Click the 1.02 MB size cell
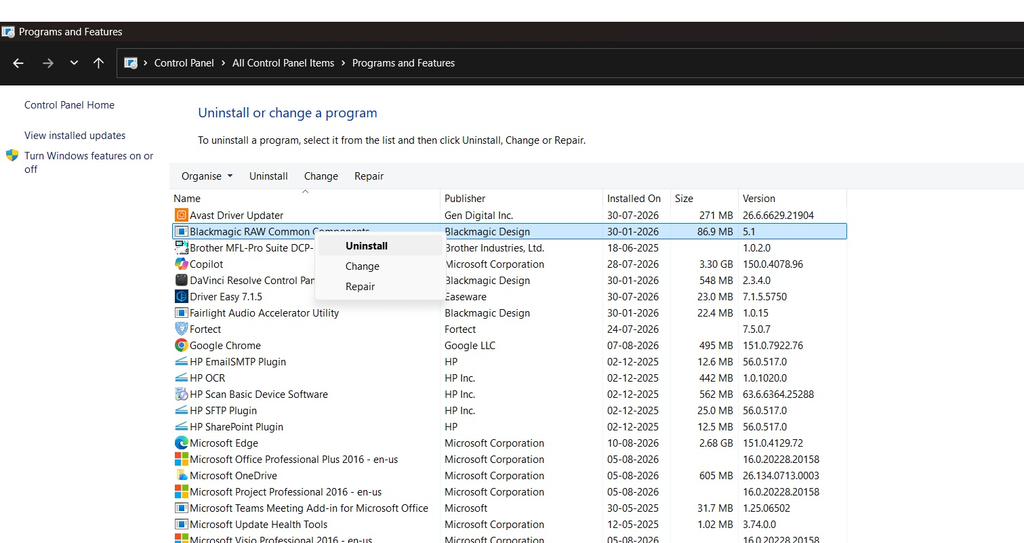1024x543 pixels. [716, 525]
